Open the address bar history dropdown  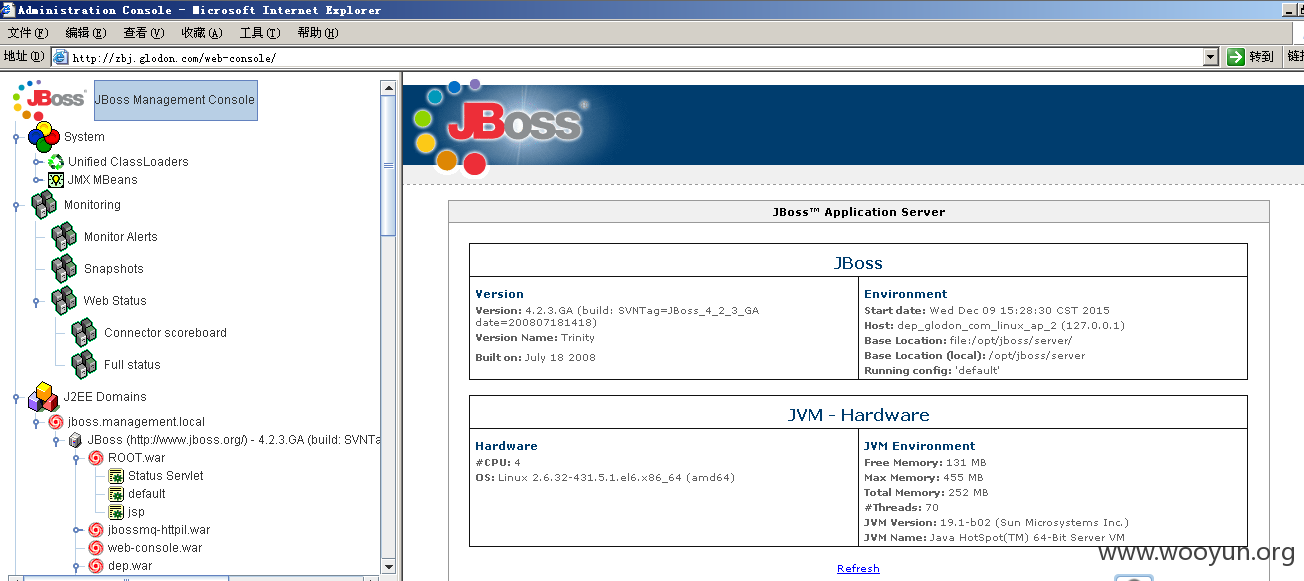pyautogui.click(x=1211, y=57)
